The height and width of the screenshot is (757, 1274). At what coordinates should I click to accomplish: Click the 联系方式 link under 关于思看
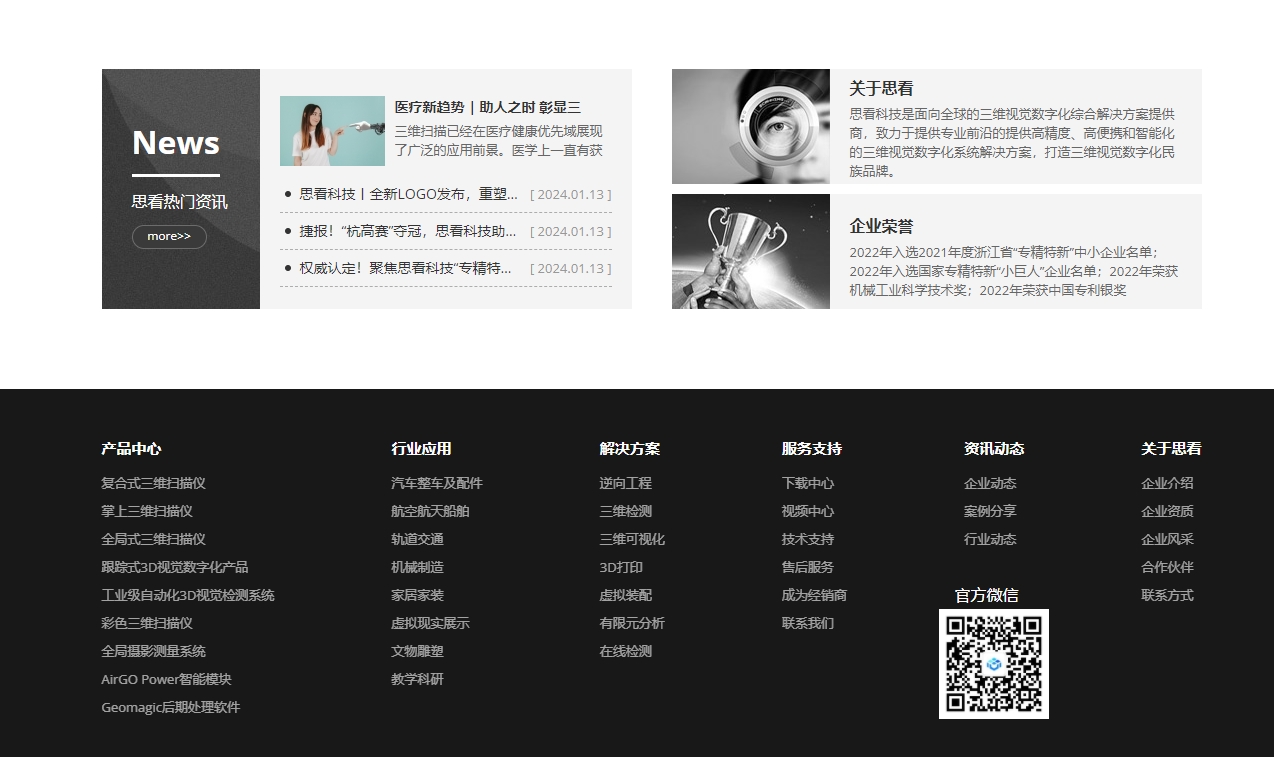1167,595
